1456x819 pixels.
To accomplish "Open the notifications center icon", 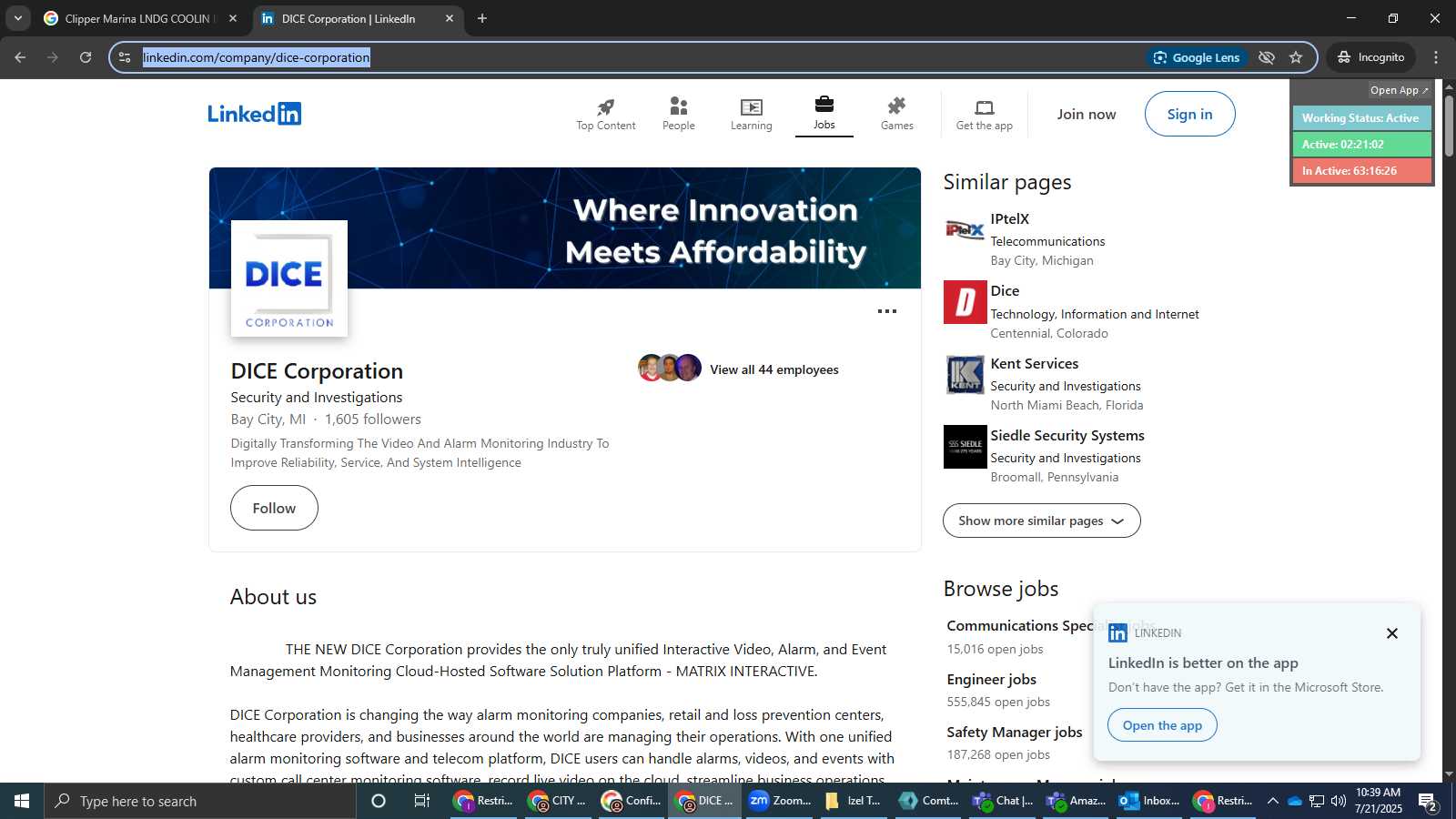I will click(1427, 802).
